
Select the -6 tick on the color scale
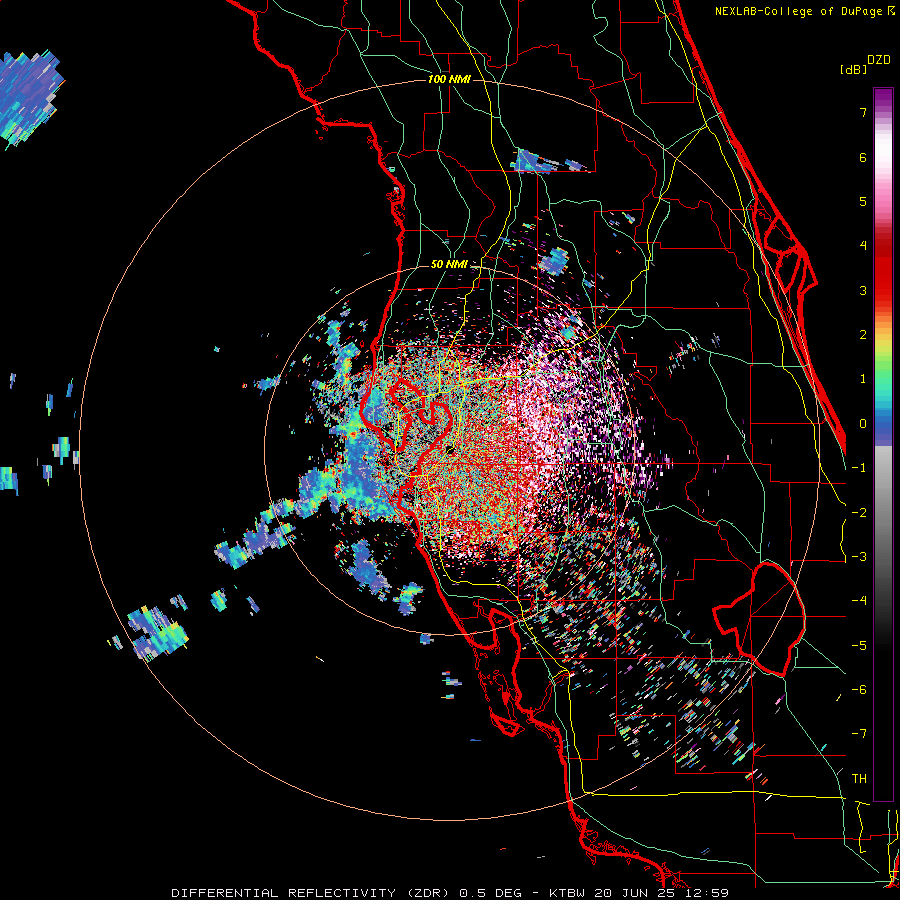point(859,690)
